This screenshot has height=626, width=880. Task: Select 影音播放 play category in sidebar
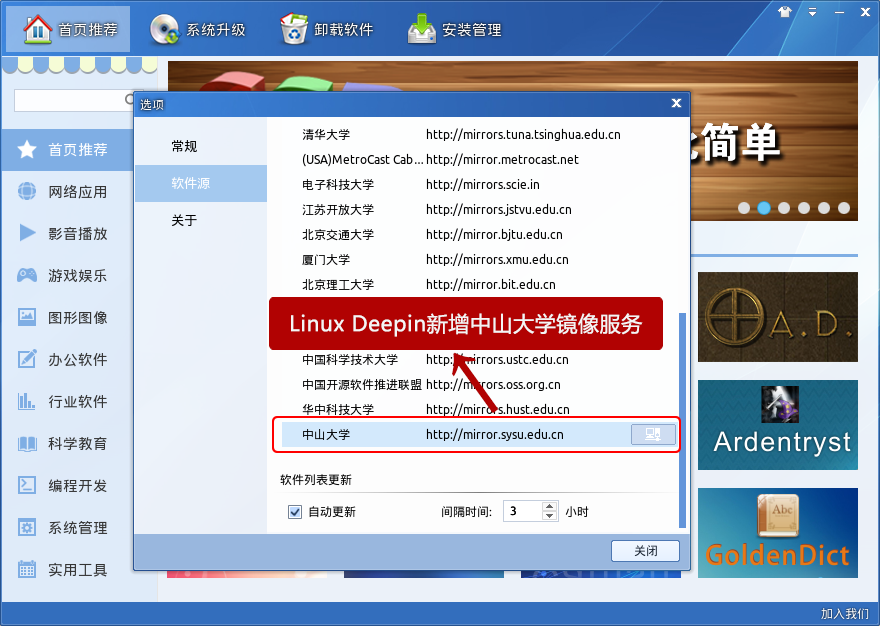click(67, 234)
